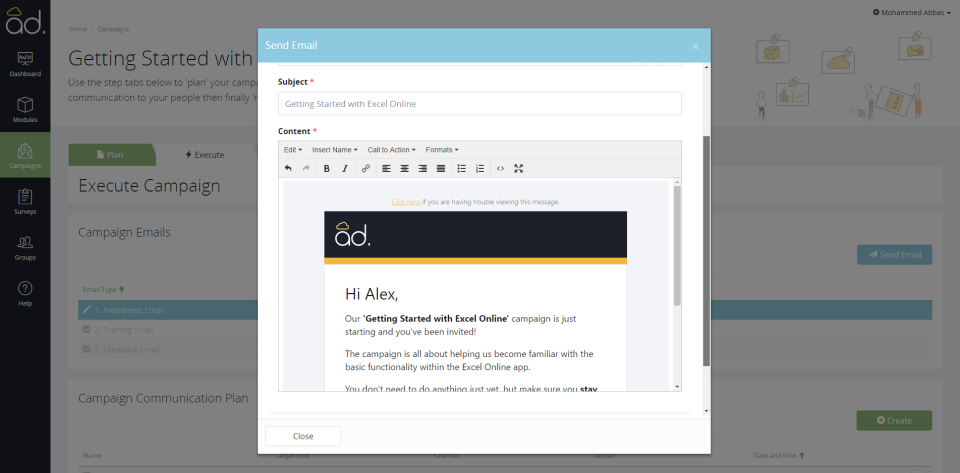Follow the 'Click here' link in the email
Image resolution: width=960 pixels, height=473 pixels.
click(406, 201)
